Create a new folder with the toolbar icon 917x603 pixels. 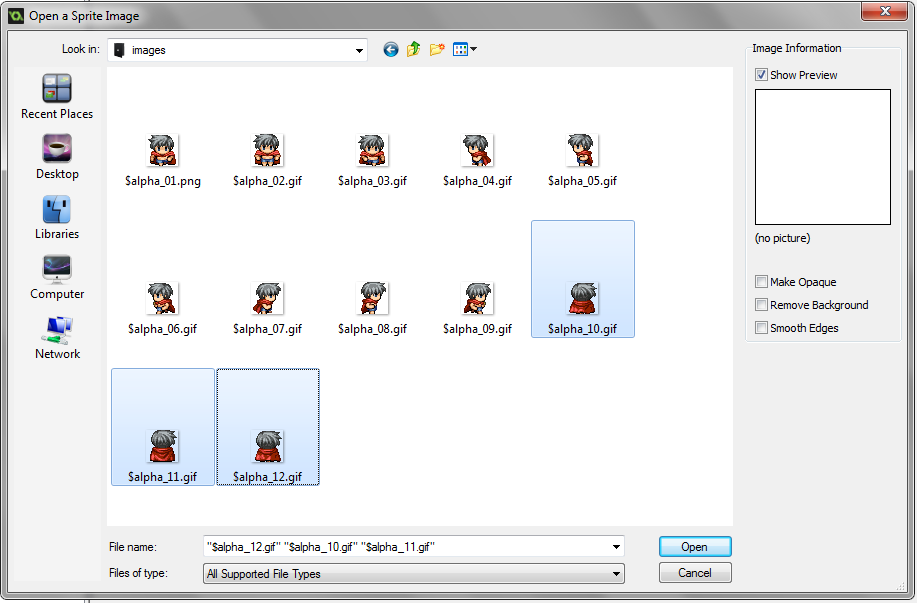point(436,49)
